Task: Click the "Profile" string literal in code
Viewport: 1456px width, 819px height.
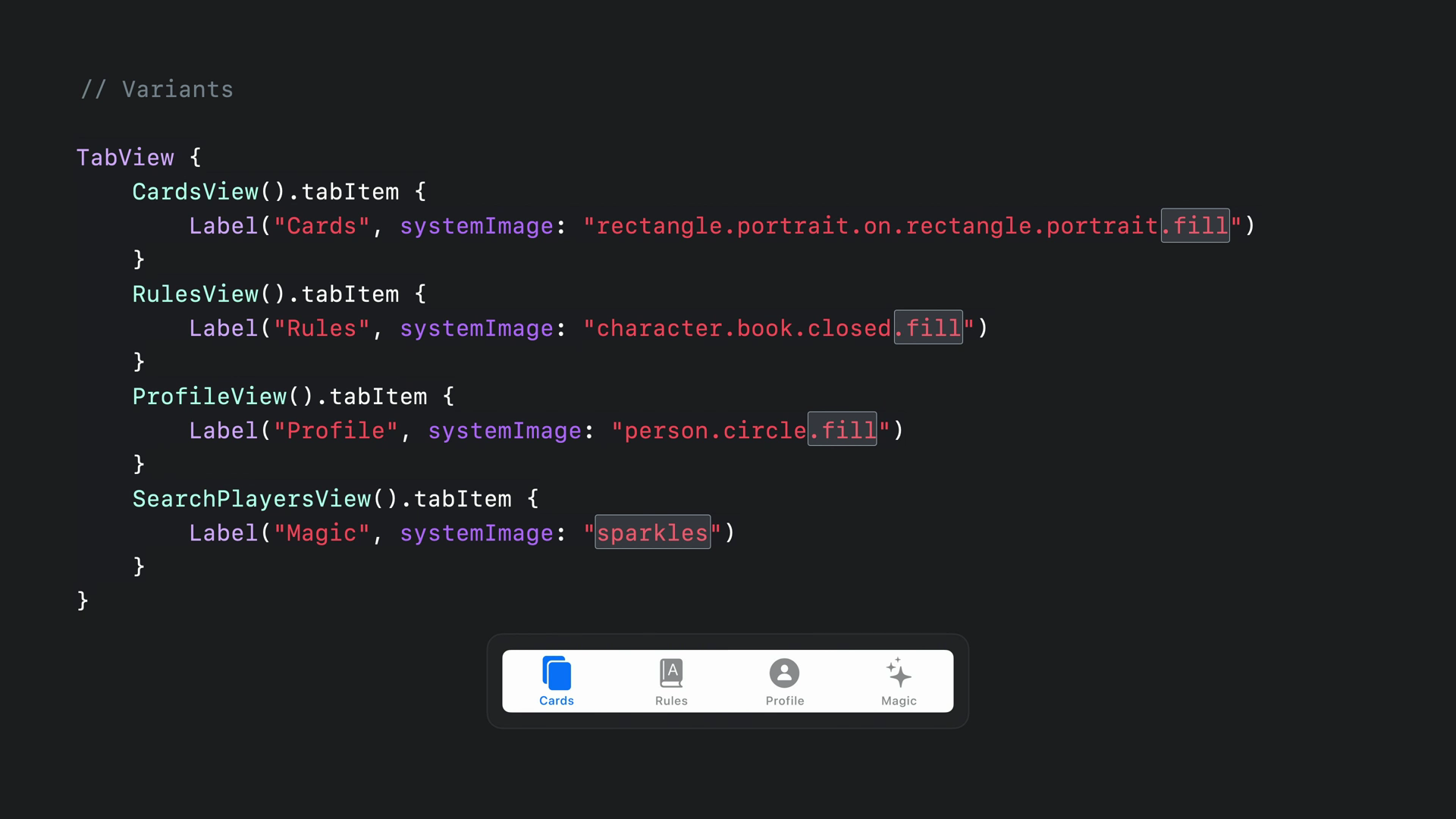Action: [x=335, y=431]
